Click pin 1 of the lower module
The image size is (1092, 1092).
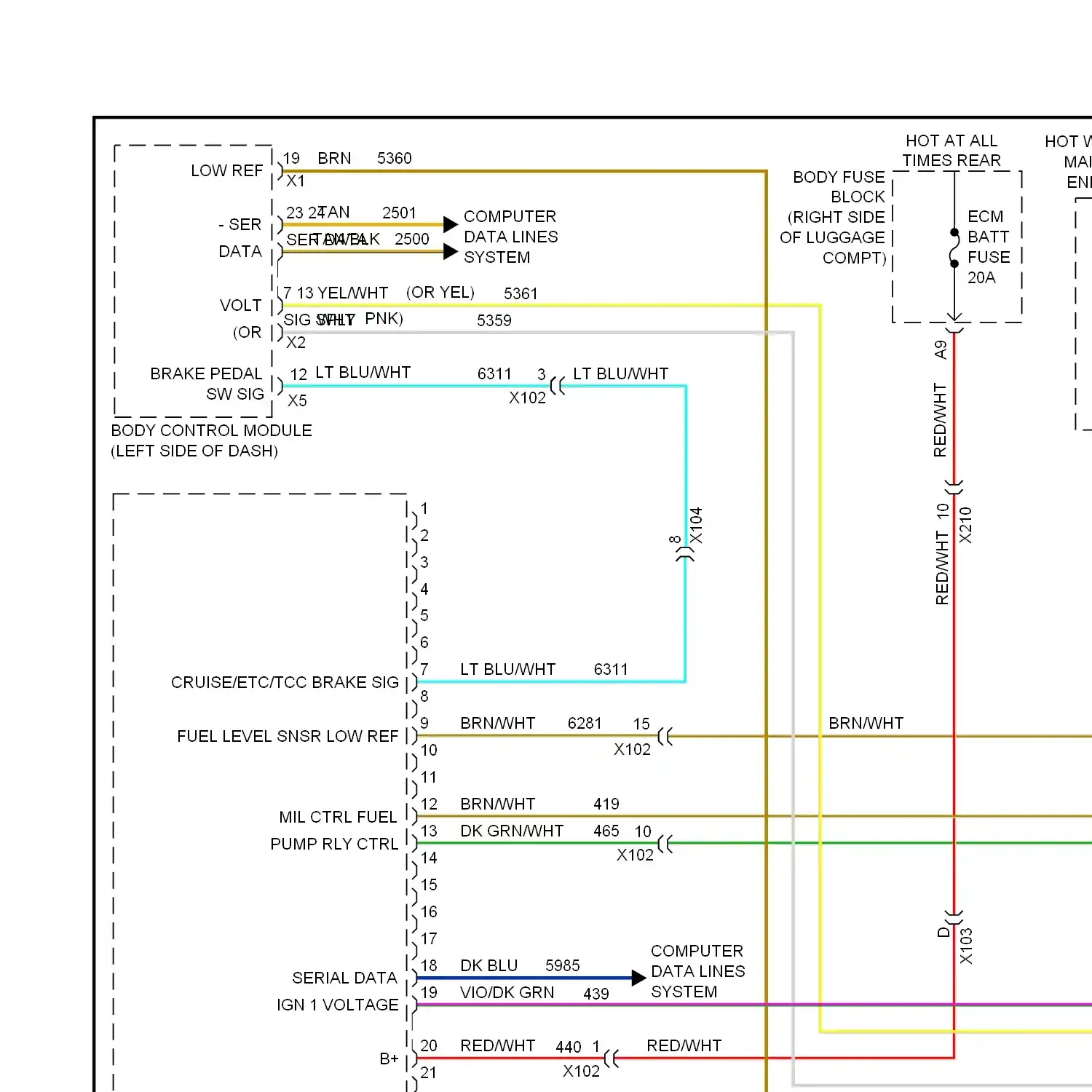pyautogui.click(x=424, y=508)
